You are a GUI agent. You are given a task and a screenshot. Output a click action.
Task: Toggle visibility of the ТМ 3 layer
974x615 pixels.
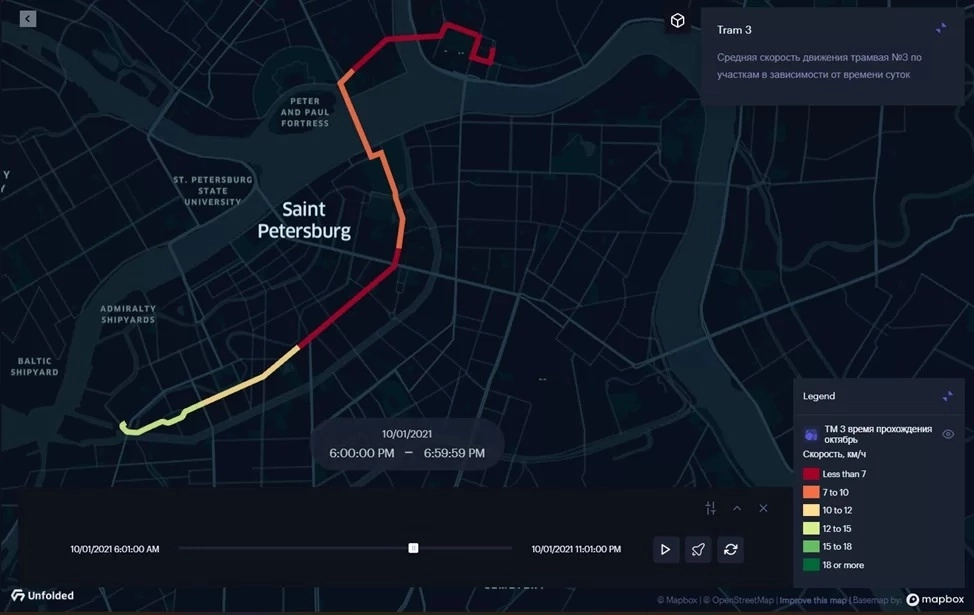(x=948, y=434)
